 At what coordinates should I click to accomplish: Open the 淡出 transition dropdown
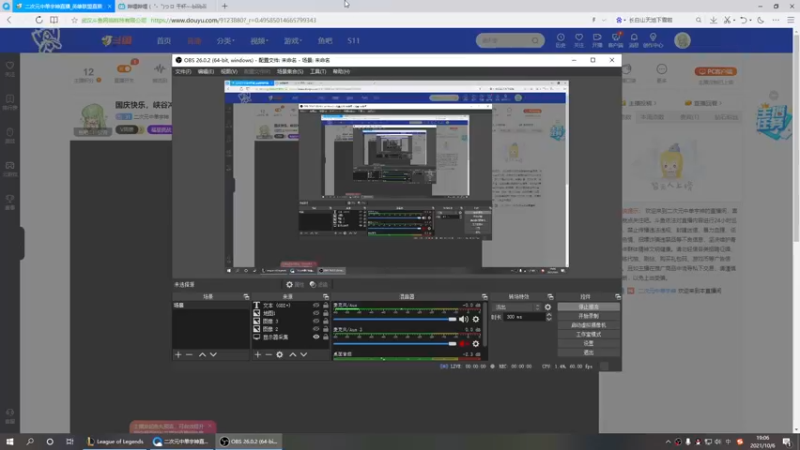[516, 307]
